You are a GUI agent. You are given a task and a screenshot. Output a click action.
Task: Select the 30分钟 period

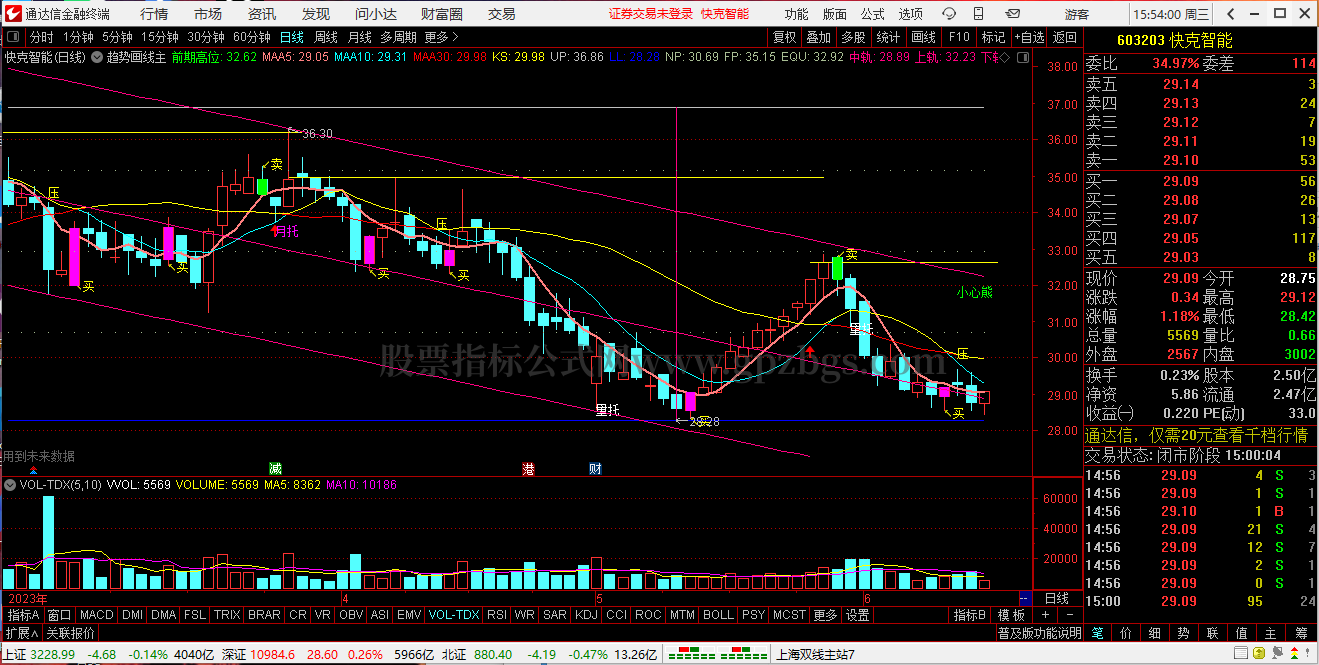tap(206, 37)
